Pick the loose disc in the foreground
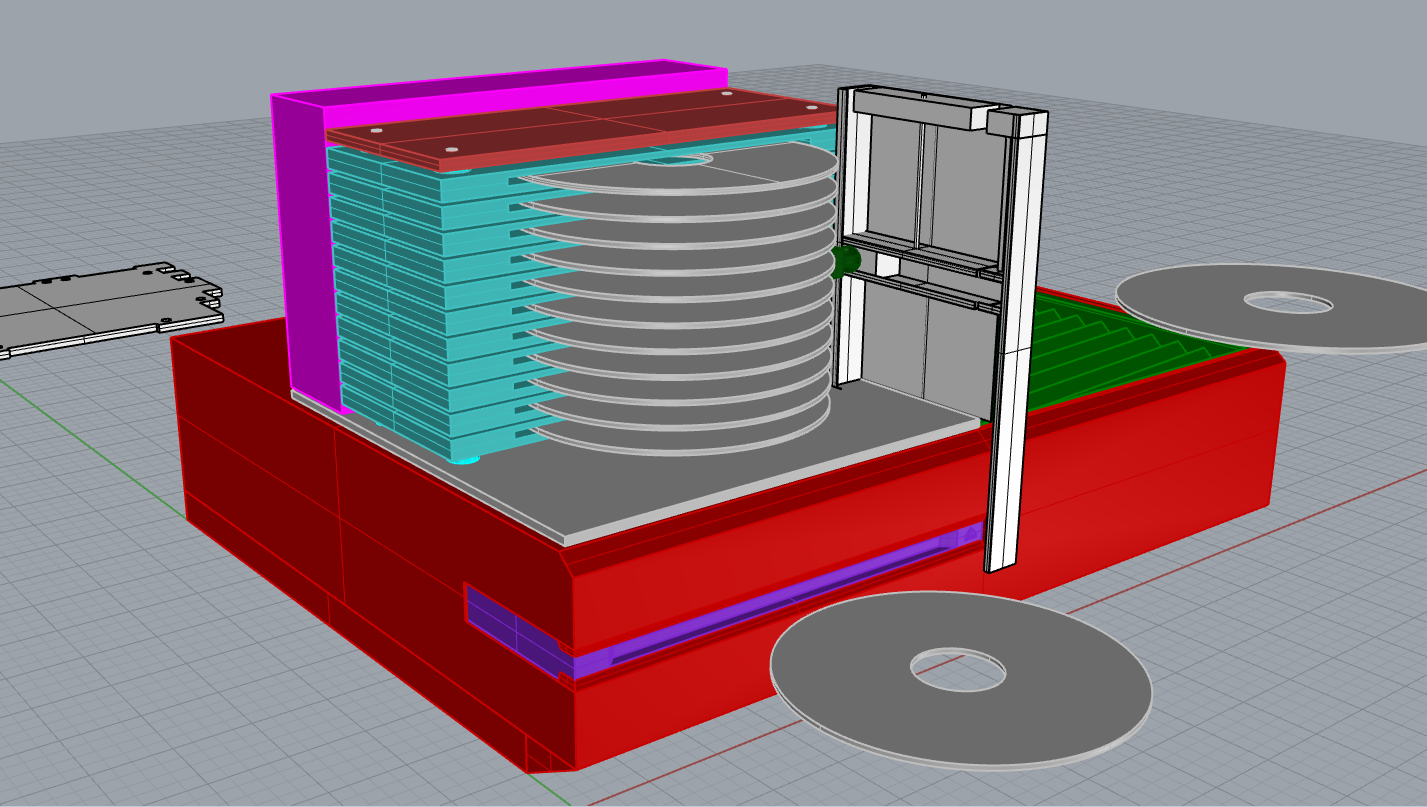Image resolution: width=1427 pixels, height=807 pixels. (x=961, y=680)
